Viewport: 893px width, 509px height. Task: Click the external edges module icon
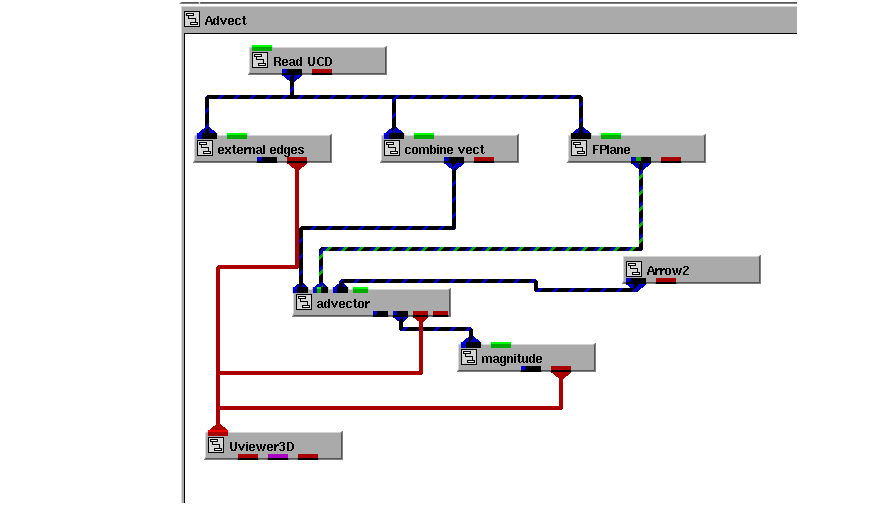[x=204, y=149]
